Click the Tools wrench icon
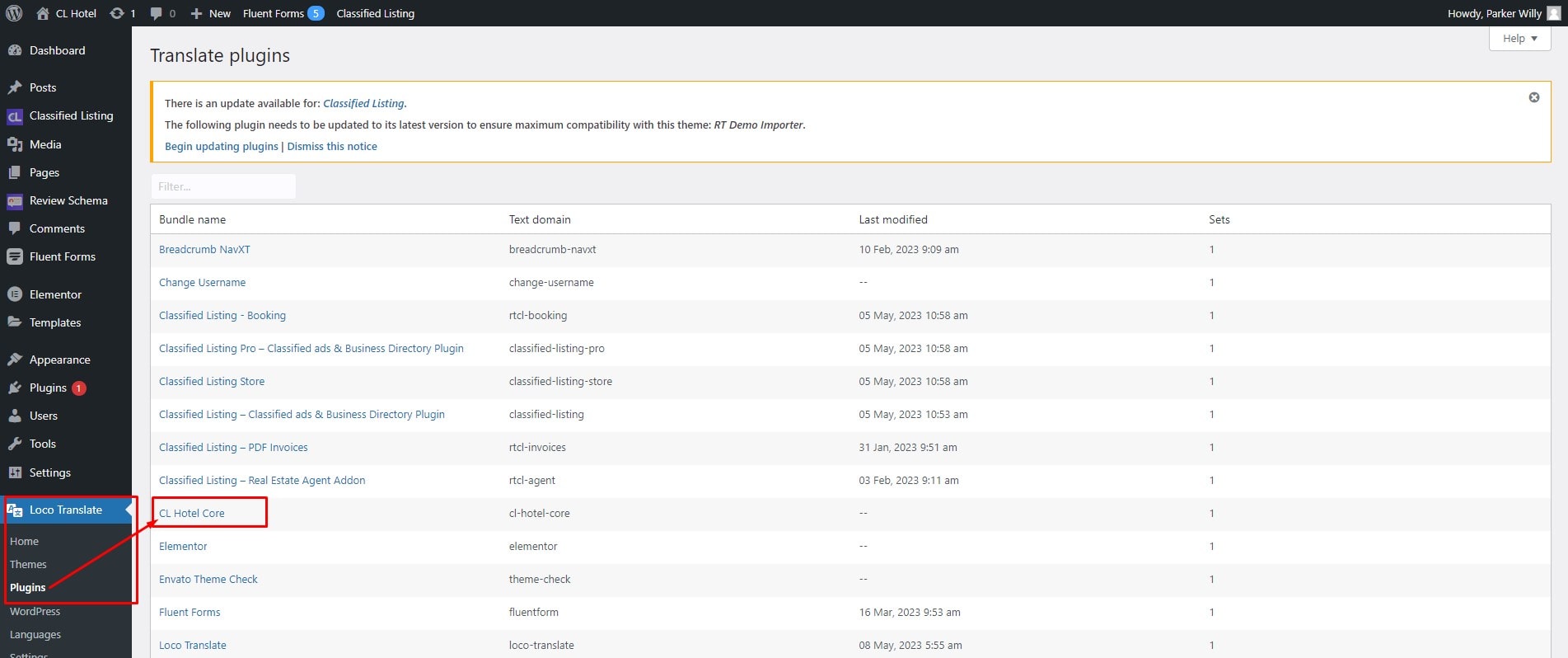 (14, 444)
